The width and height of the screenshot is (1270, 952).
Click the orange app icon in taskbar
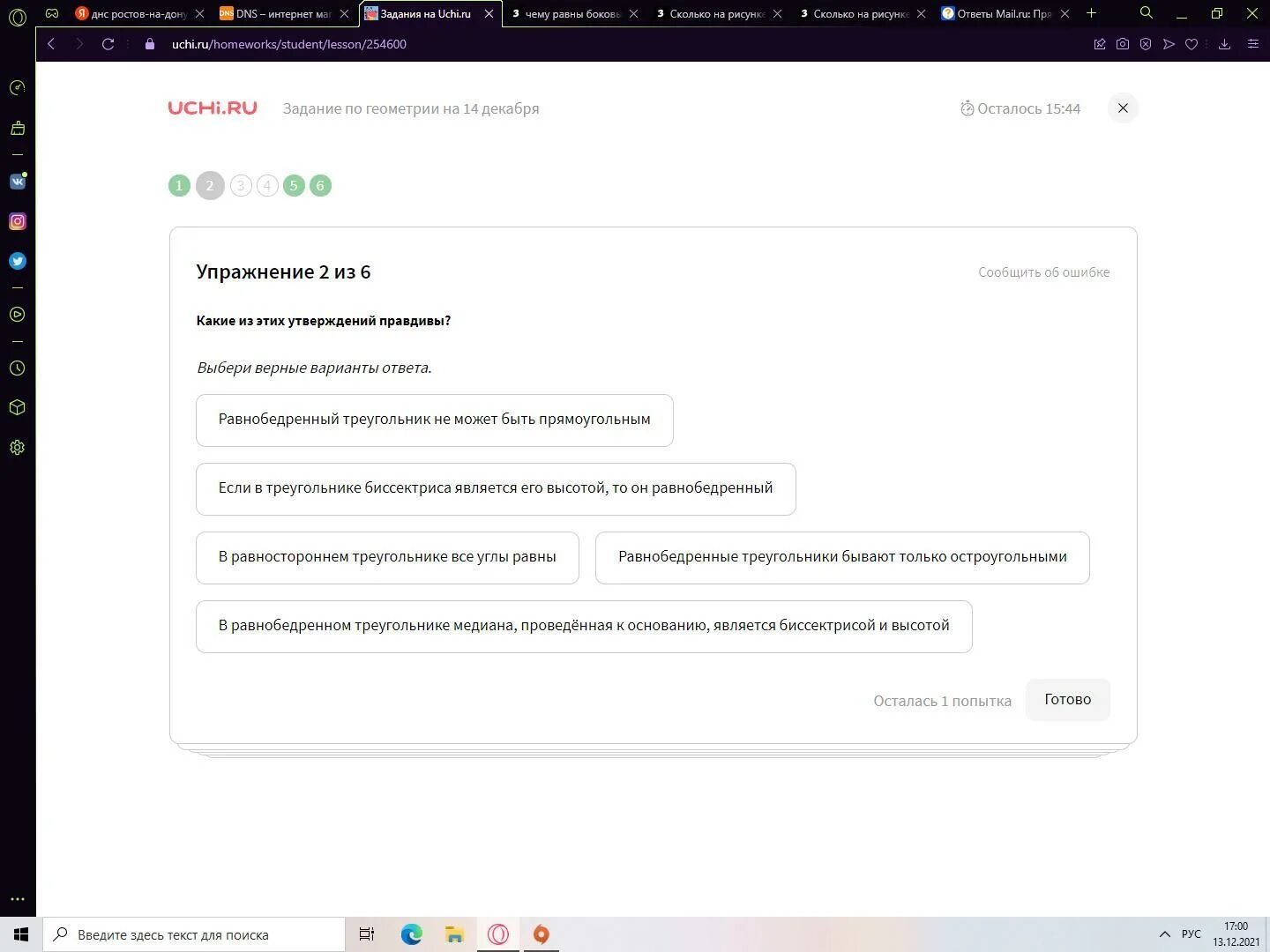[x=542, y=934]
